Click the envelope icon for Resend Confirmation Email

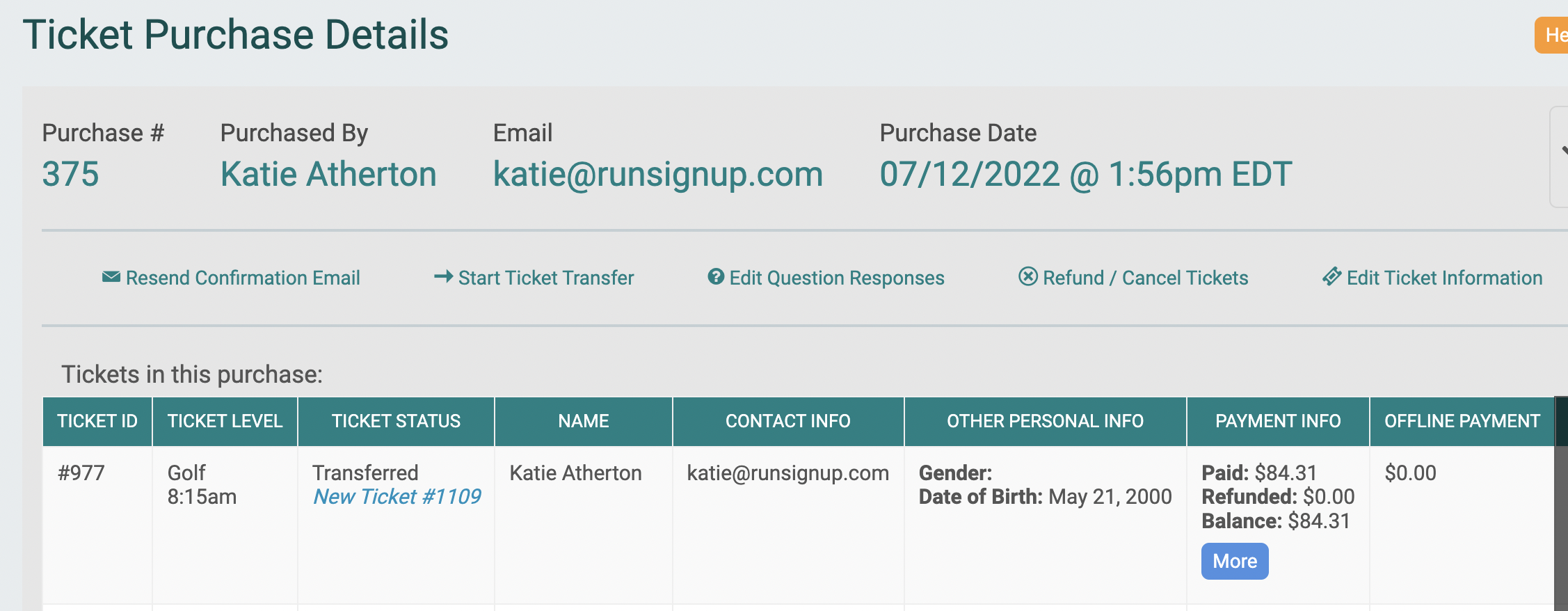111,277
